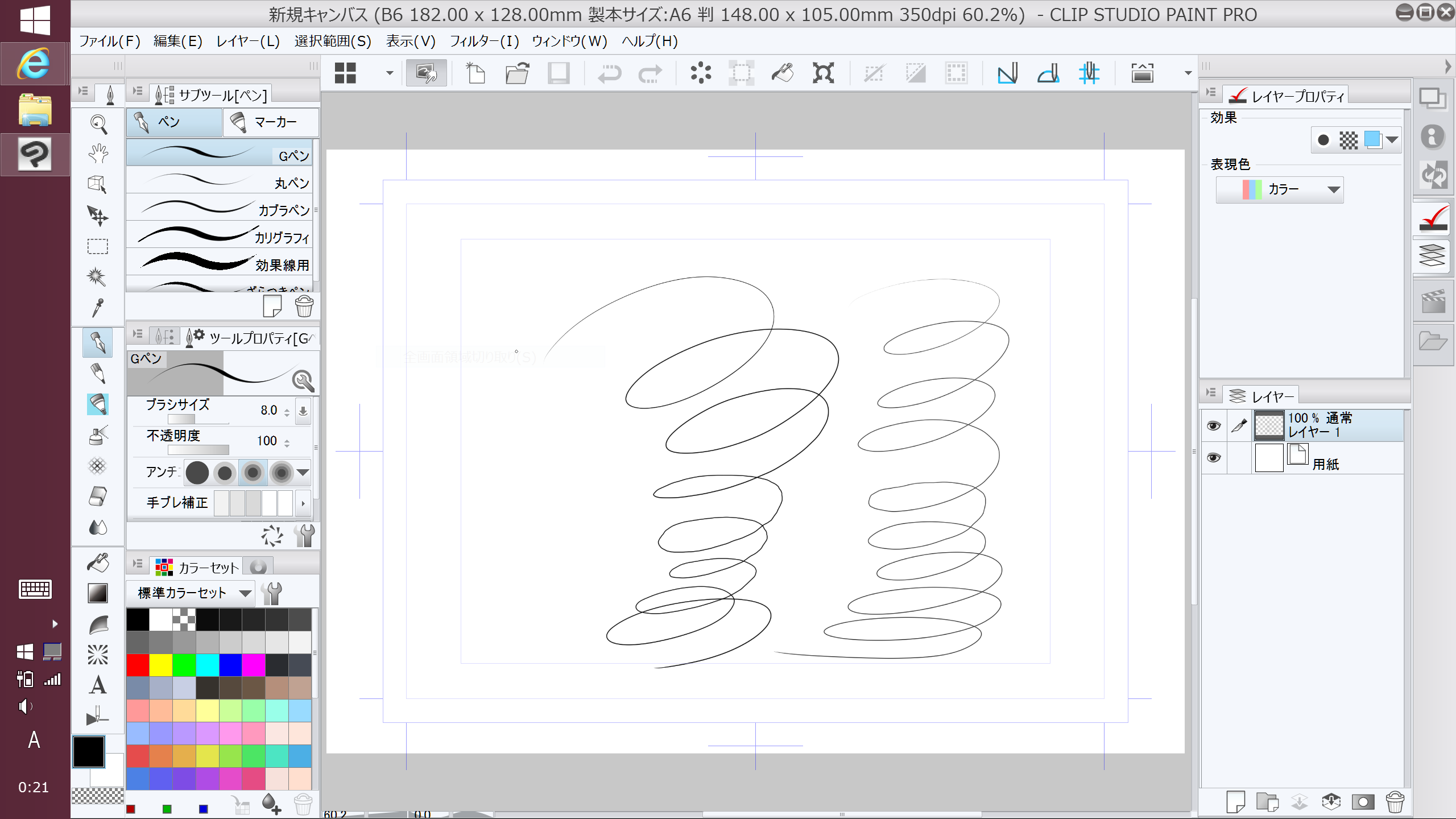Pick the red color swatch
Screen dimensions: 1456x819
tap(138, 664)
